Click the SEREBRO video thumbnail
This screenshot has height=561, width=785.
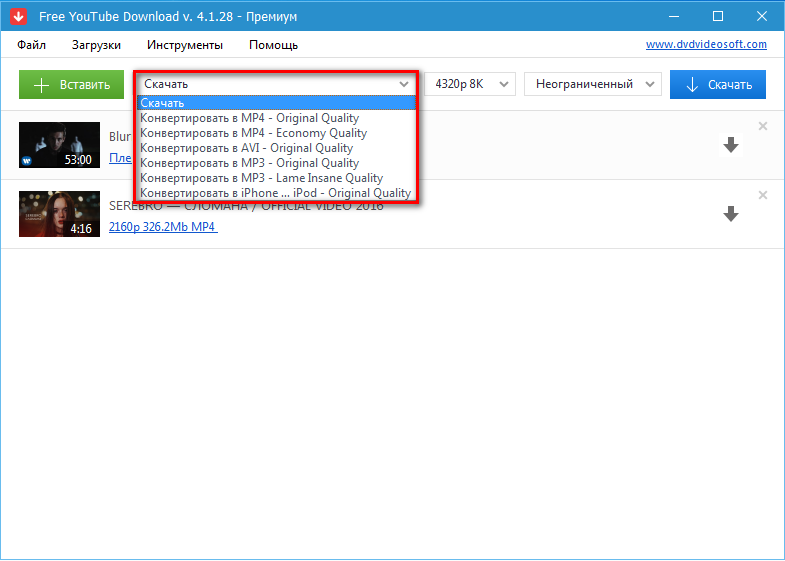coord(59,214)
